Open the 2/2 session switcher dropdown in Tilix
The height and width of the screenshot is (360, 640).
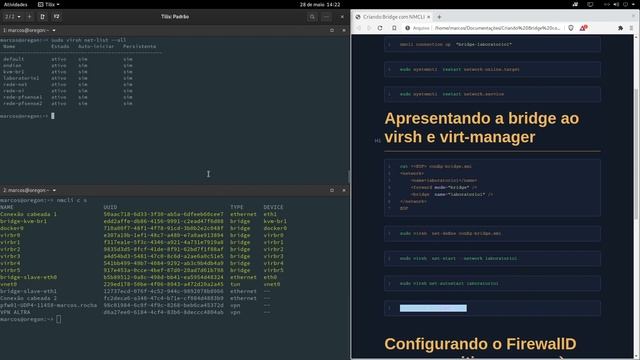tap(13, 17)
